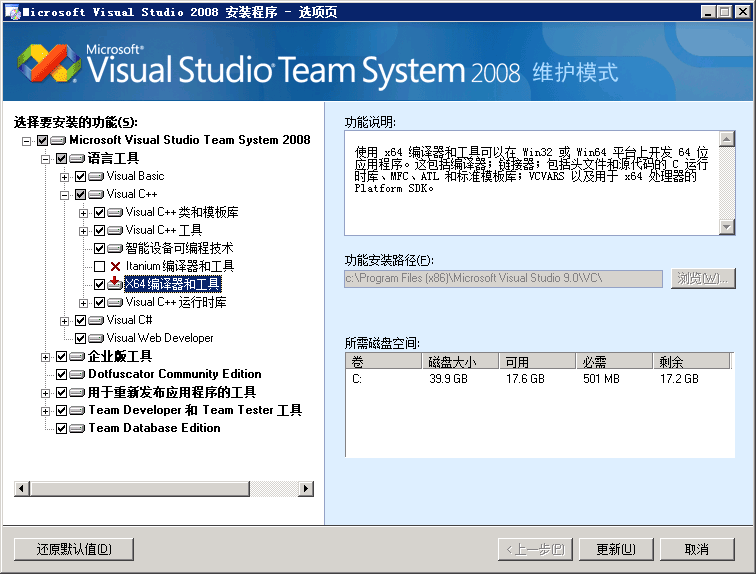
Task: Expand Visual C++ 运行时库 node
Action: [83, 303]
